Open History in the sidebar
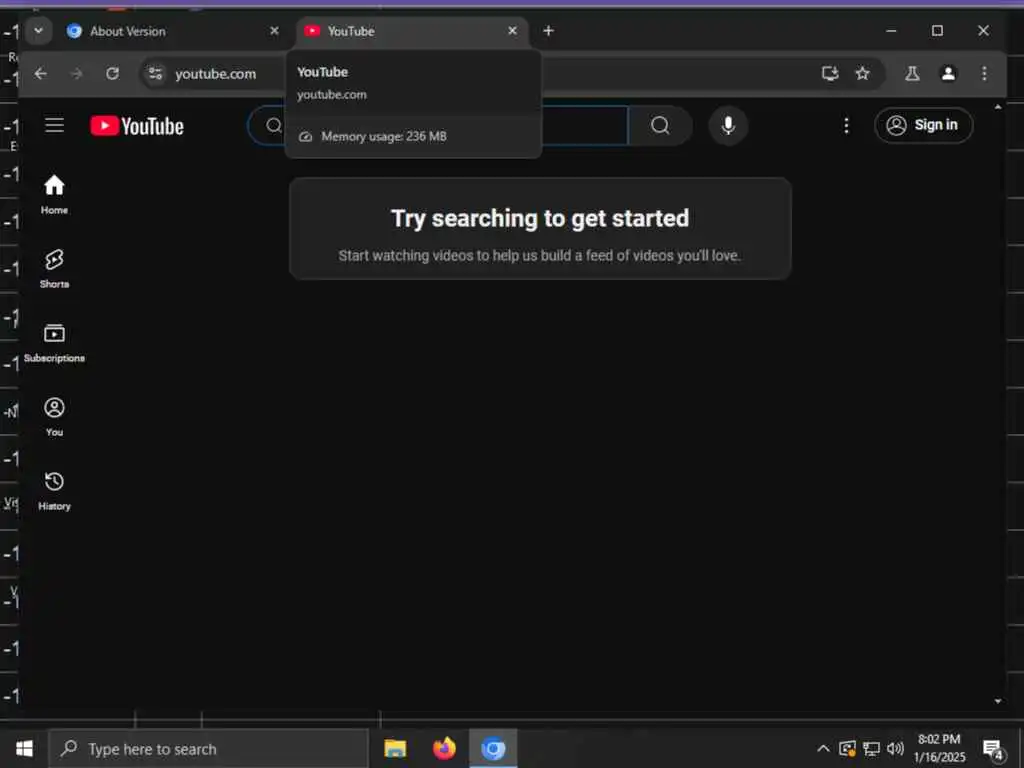Screen dimensions: 1024x768 point(54,491)
